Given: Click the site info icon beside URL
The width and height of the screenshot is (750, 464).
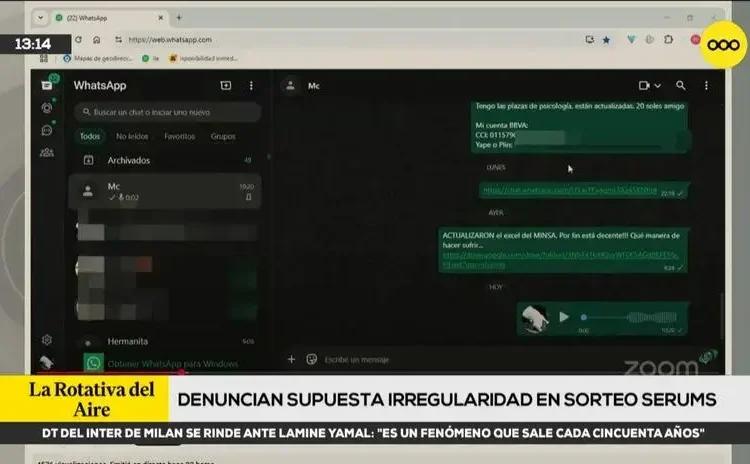Looking at the screenshot, I should [118, 40].
